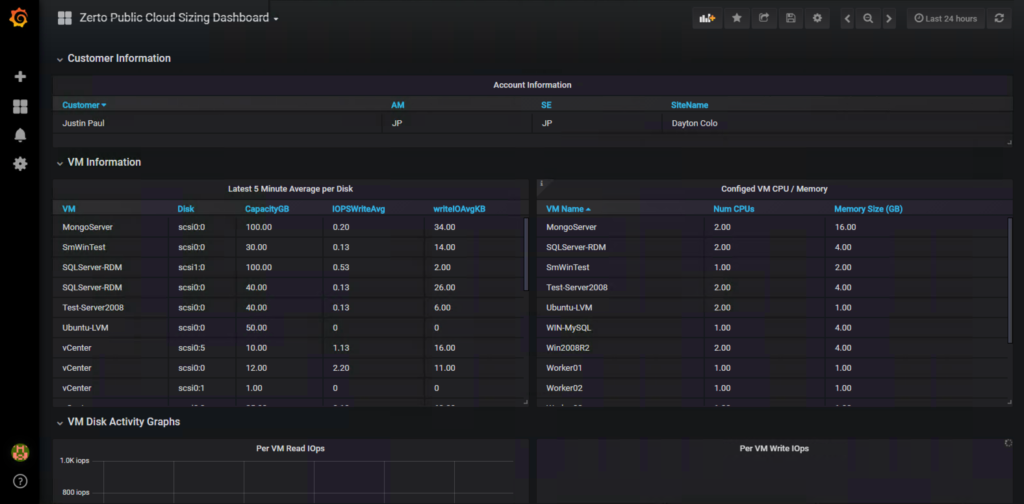Open Latest 5 Minute Average per Disk panel menu
The image size is (1024, 504).
click(291, 189)
